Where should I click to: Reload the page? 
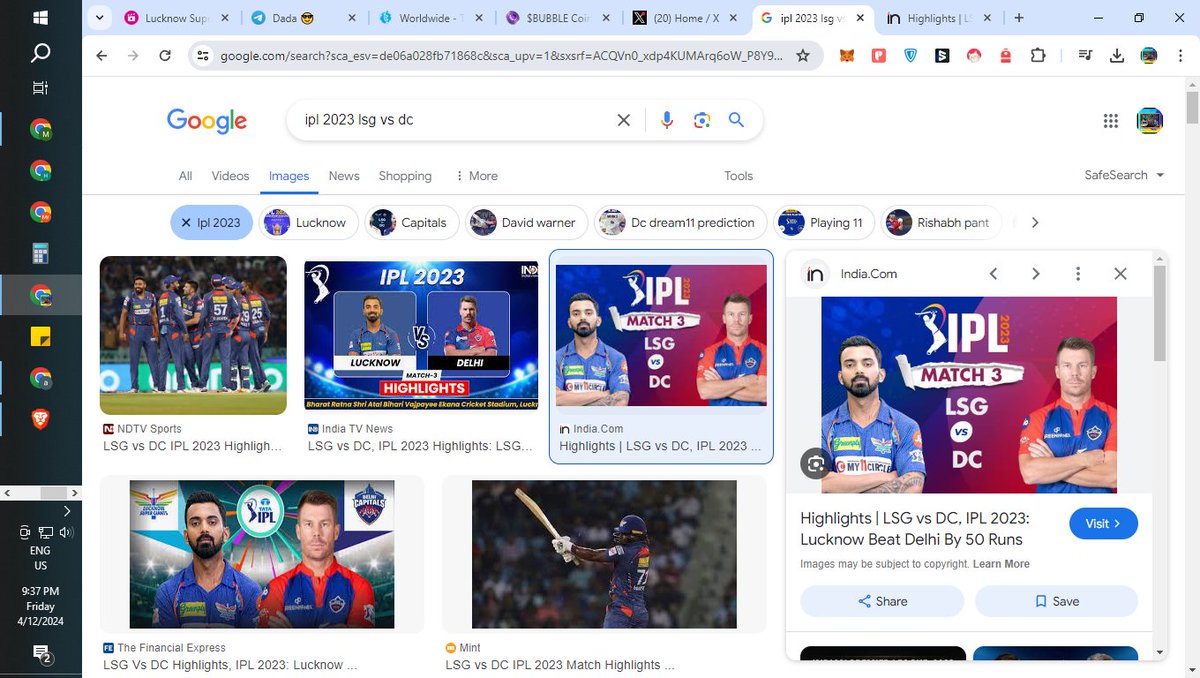click(165, 56)
